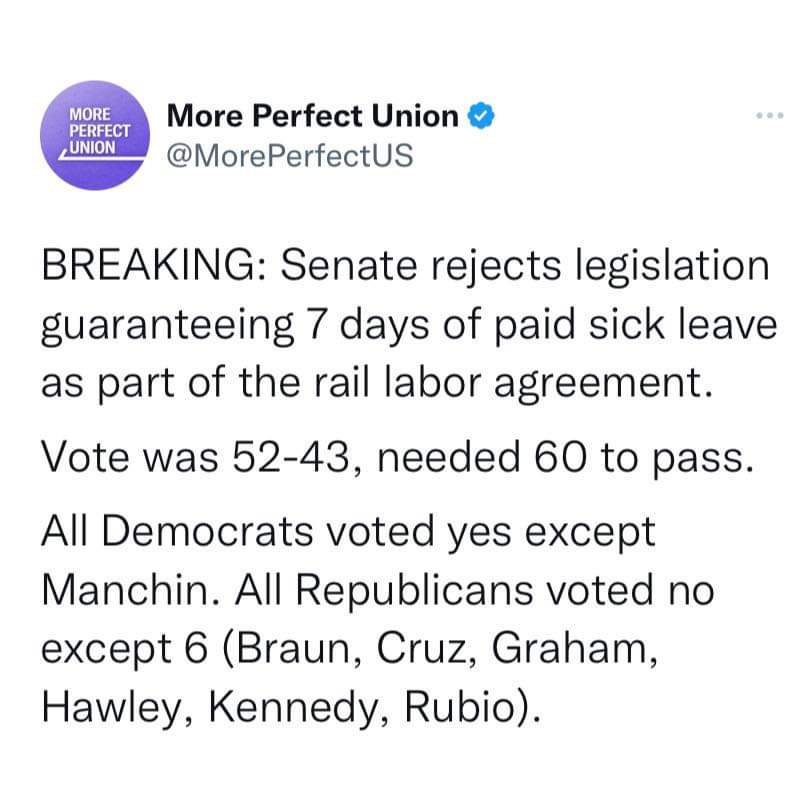Click the phrase "Senate rejects legislation"

tap(525, 267)
